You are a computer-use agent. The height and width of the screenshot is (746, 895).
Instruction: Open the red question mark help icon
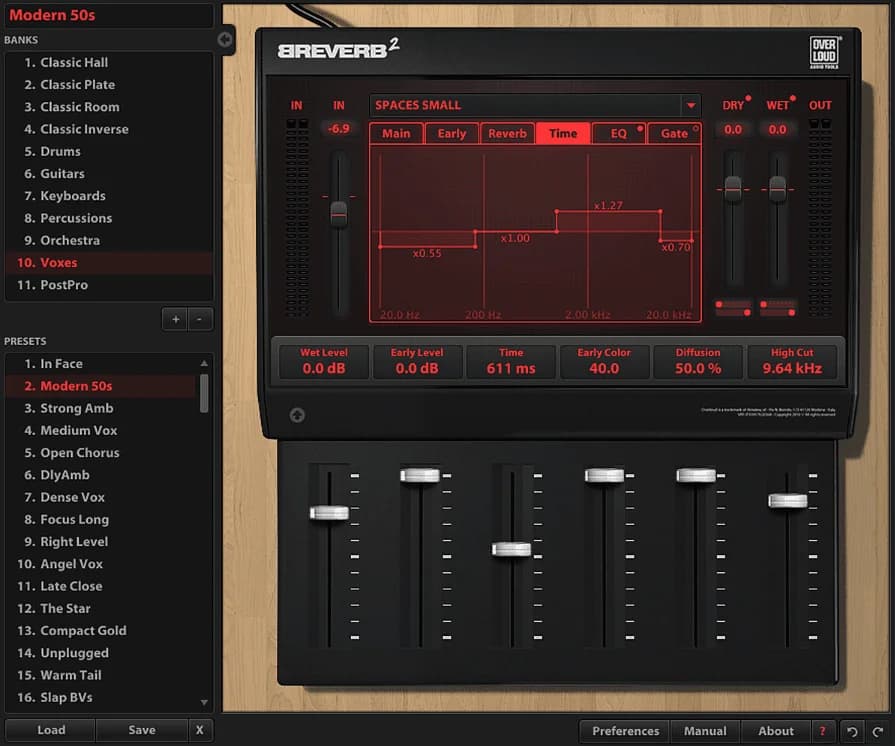(x=822, y=731)
